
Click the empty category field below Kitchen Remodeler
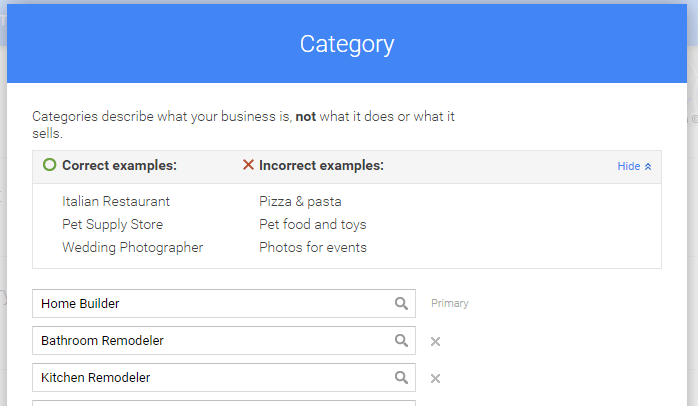point(224,403)
